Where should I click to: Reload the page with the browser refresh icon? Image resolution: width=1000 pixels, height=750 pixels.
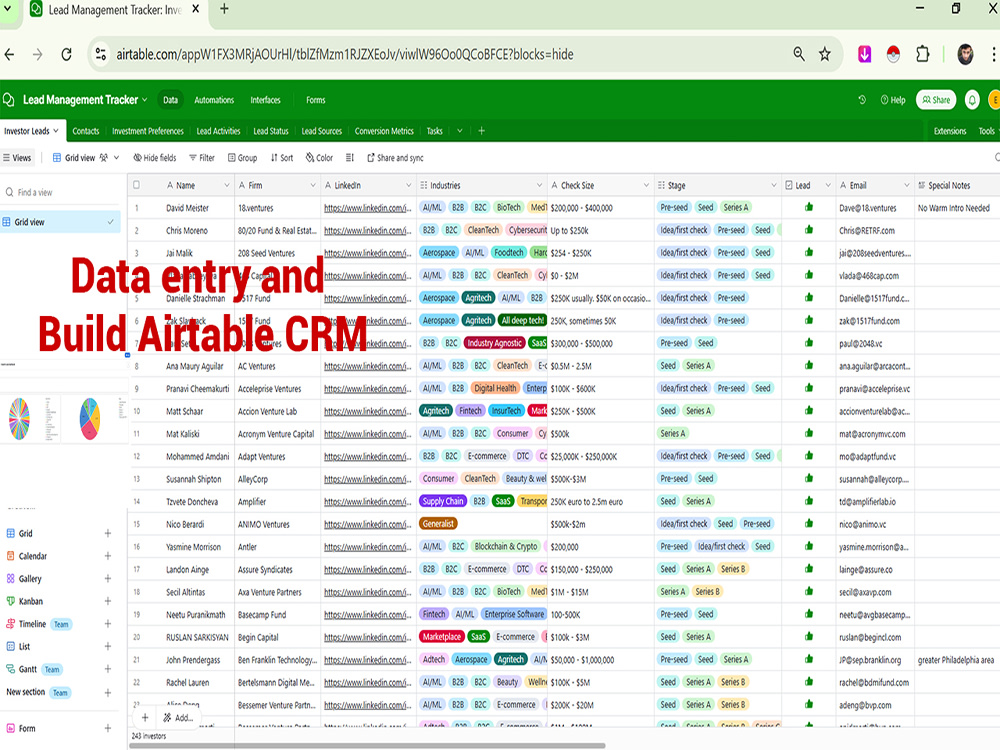pyautogui.click(x=66, y=55)
